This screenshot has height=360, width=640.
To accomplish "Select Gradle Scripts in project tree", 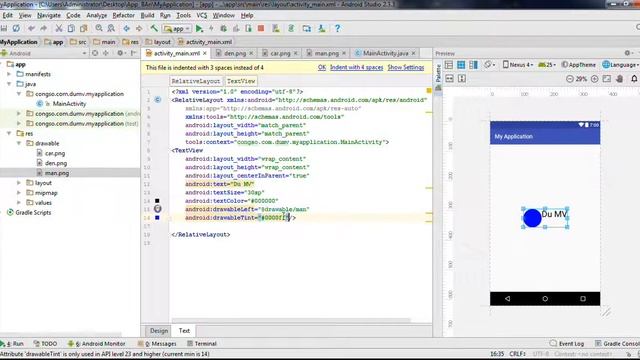I will click(33, 213).
